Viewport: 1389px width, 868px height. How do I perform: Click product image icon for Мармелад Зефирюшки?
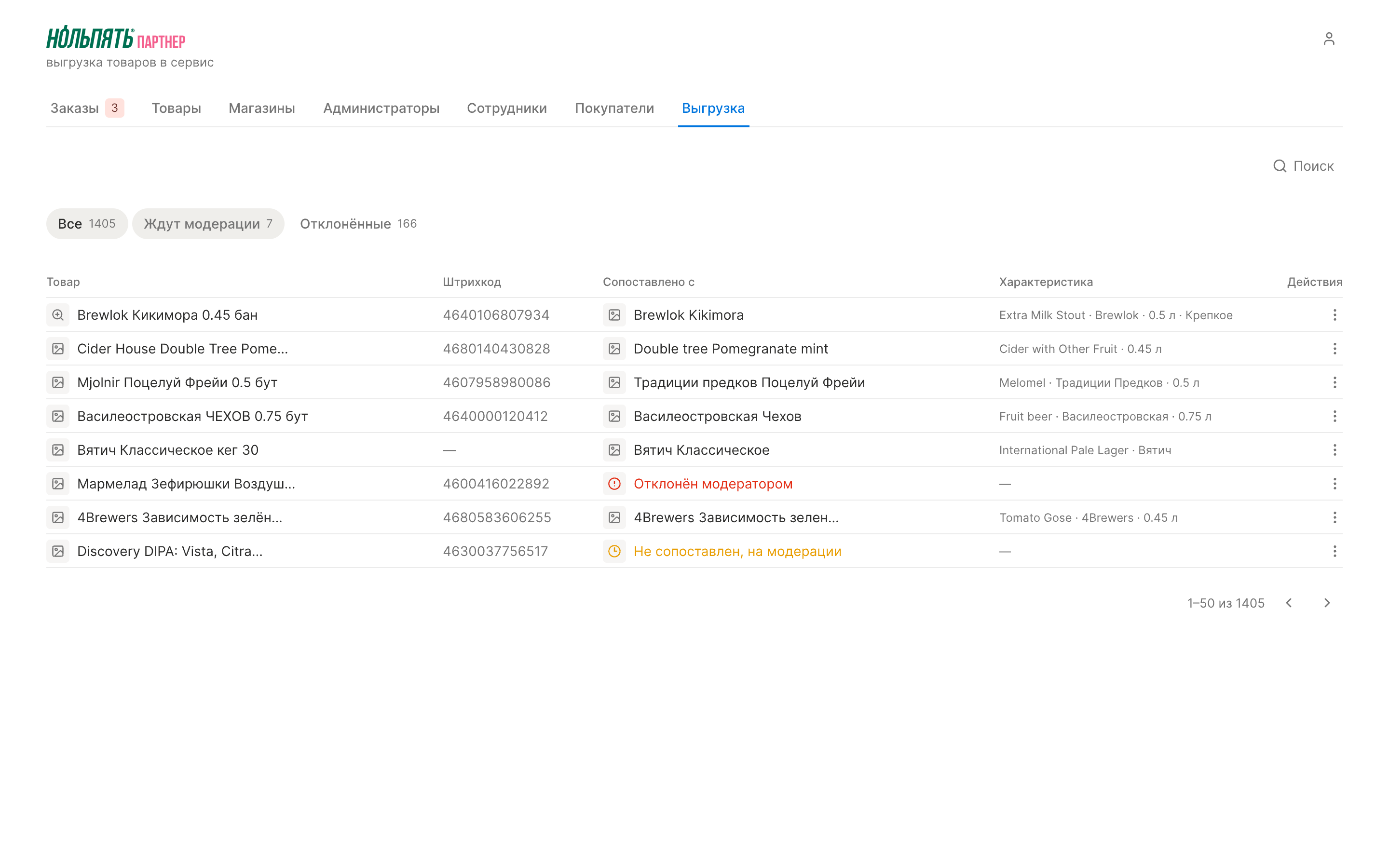58,484
